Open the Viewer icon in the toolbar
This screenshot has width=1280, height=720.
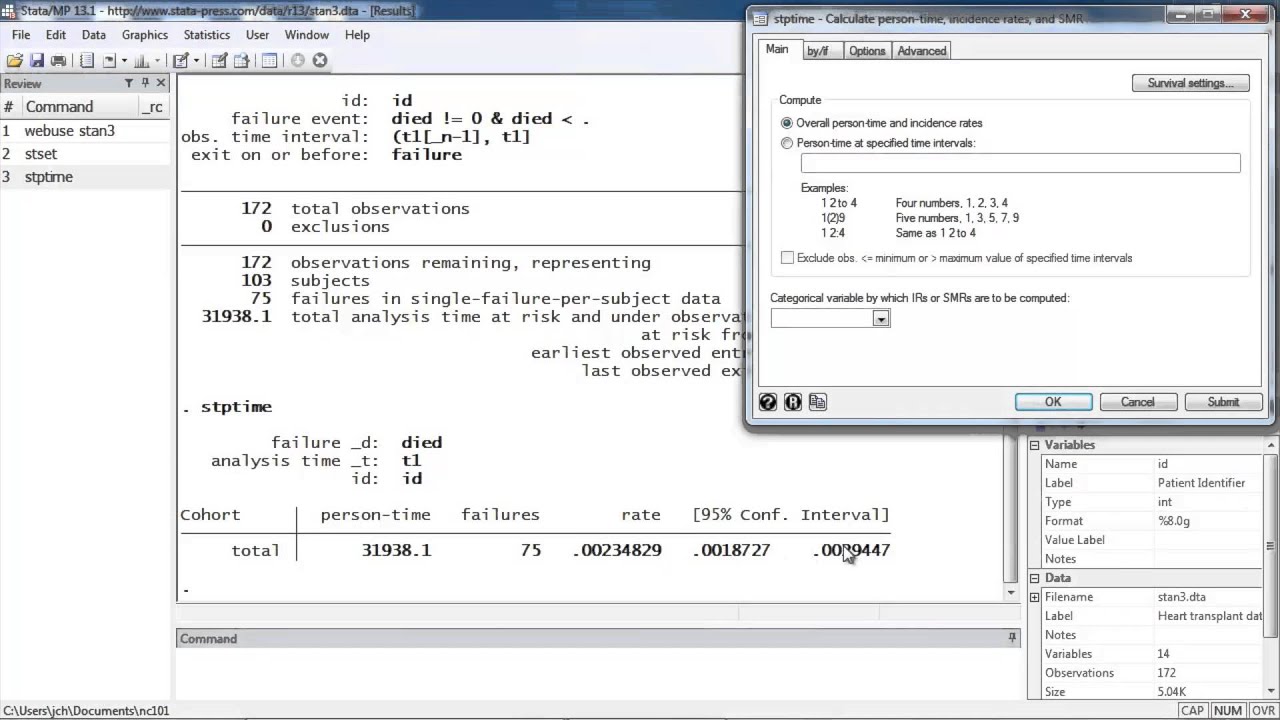[109, 60]
